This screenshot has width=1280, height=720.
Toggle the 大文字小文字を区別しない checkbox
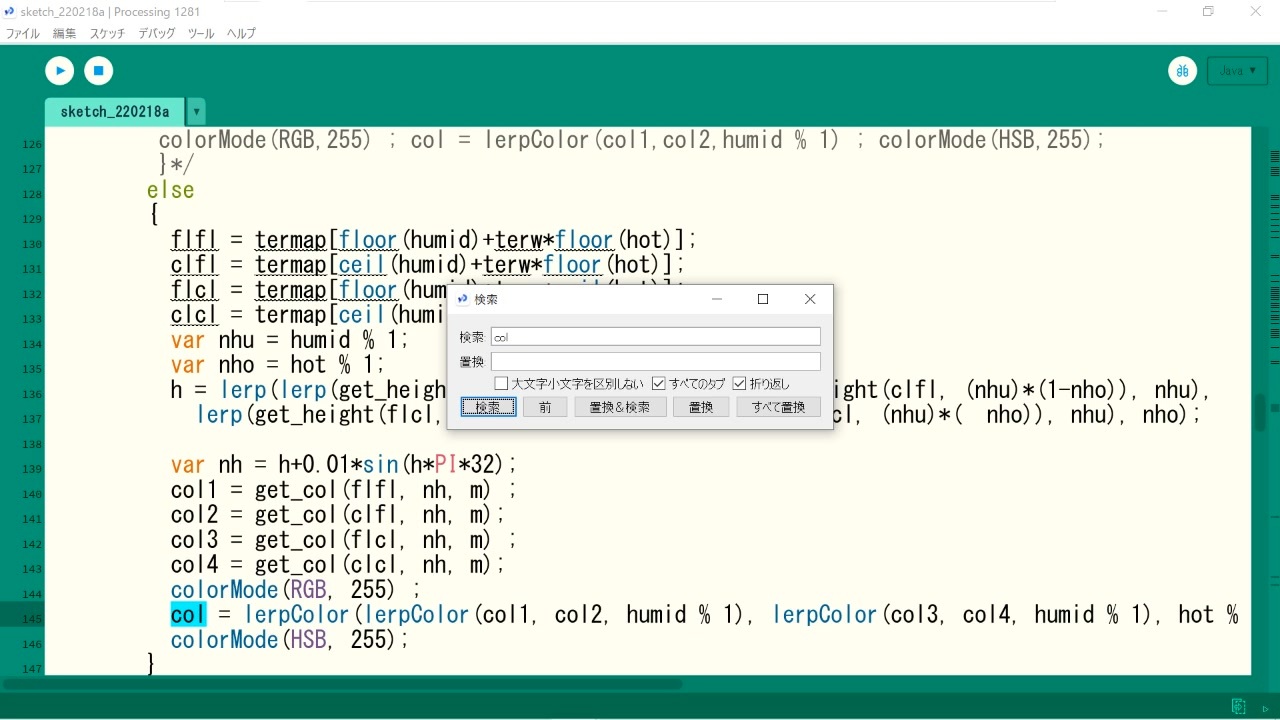coord(501,383)
